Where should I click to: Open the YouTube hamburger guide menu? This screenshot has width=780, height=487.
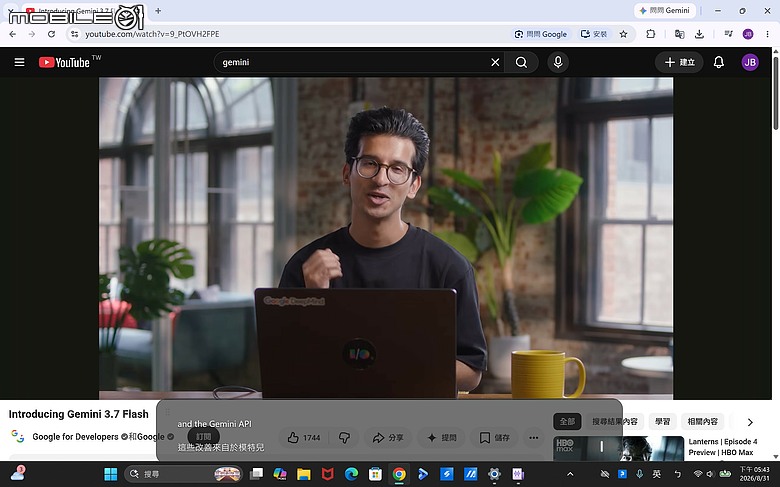pyautogui.click(x=19, y=62)
